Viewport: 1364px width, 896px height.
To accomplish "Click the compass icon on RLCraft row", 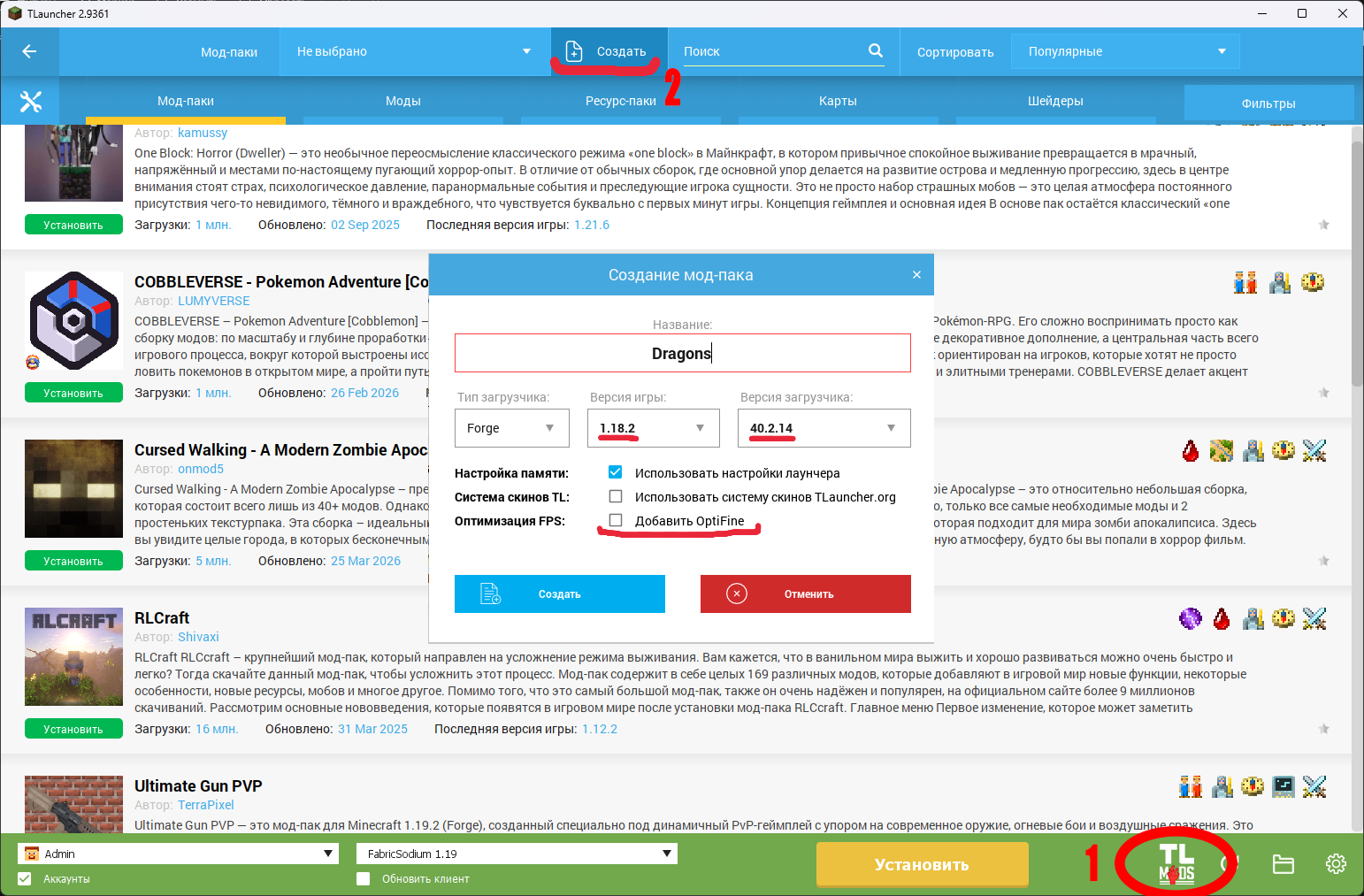I will click(x=1284, y=618).
